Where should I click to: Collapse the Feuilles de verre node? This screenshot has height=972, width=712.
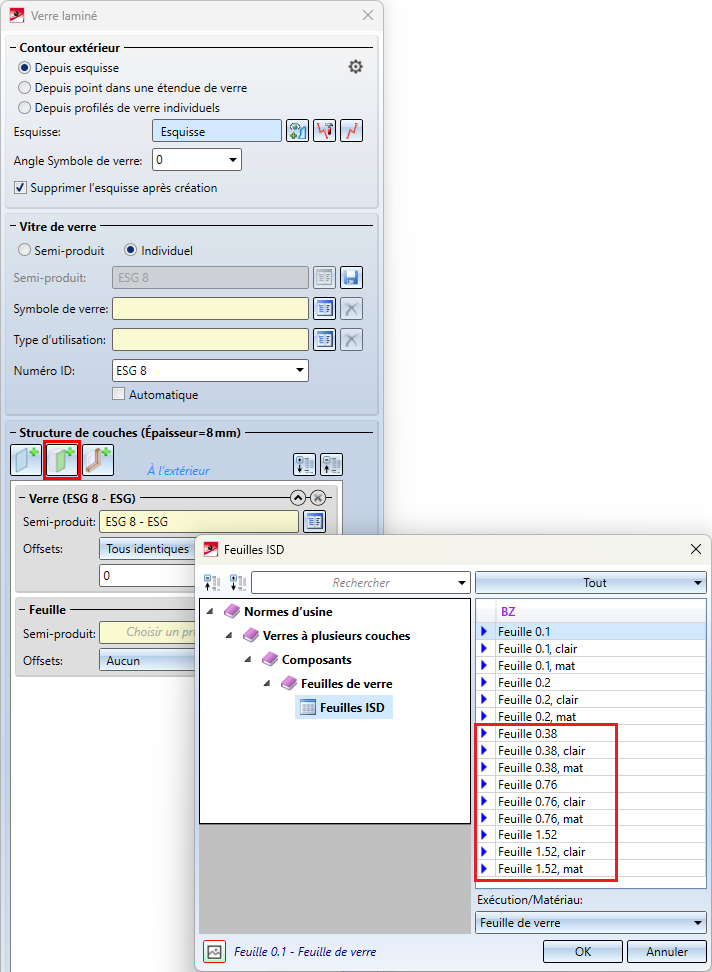tap(267, 683)
